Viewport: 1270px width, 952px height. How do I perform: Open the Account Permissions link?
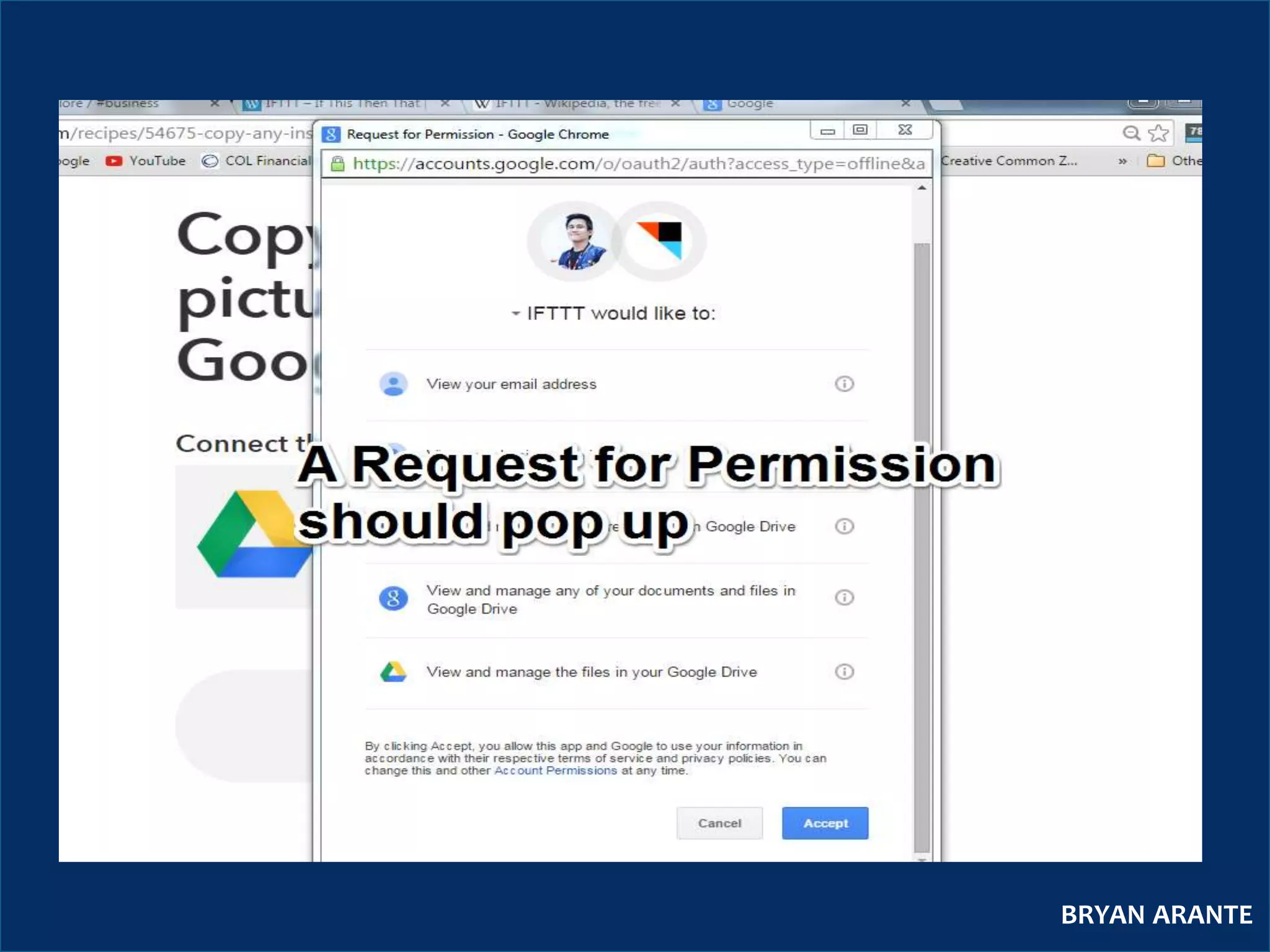coord(555,770)
